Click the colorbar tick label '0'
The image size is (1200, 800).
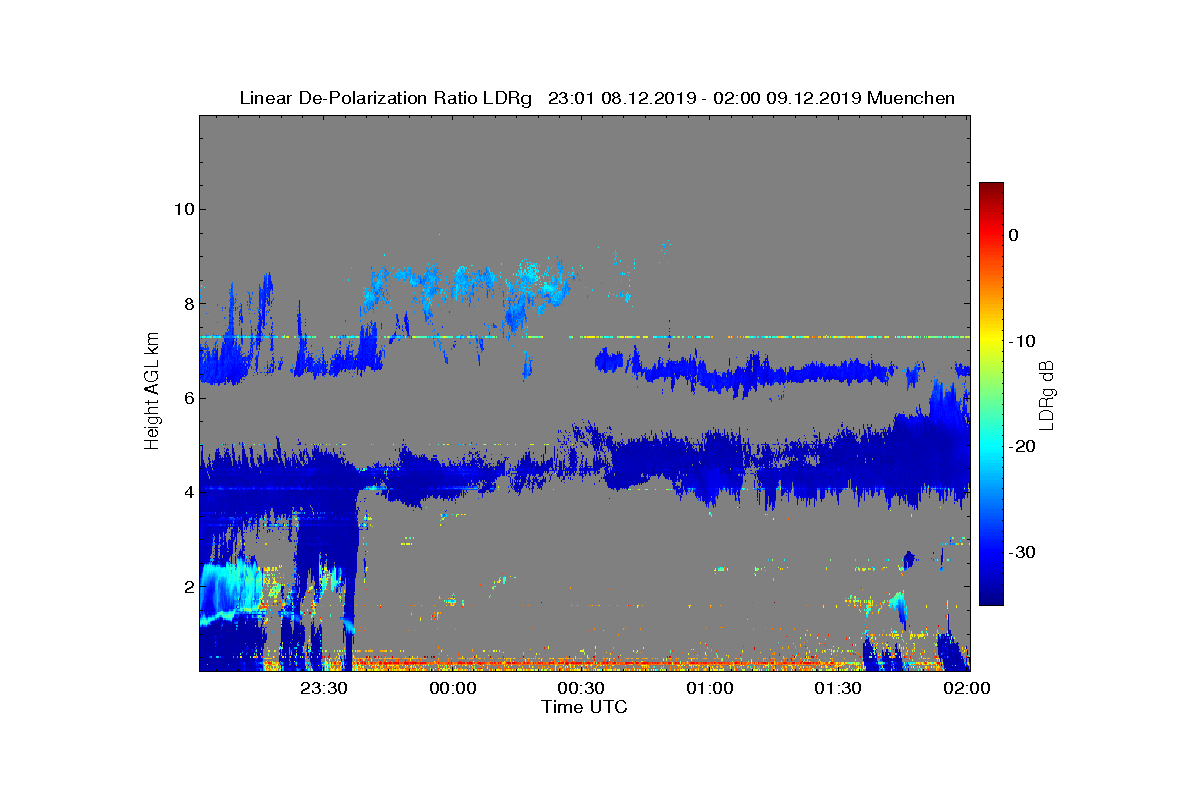[1013, 235]
